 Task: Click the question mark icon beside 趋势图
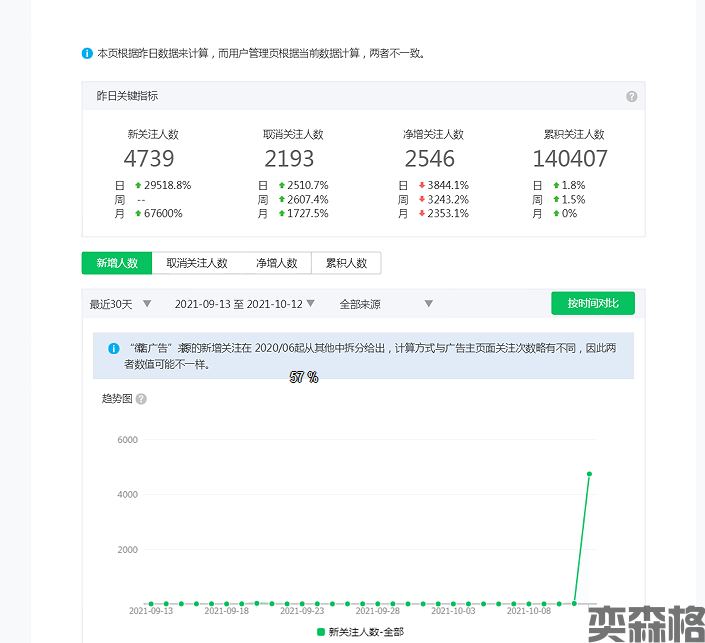(x=141, y=399)
